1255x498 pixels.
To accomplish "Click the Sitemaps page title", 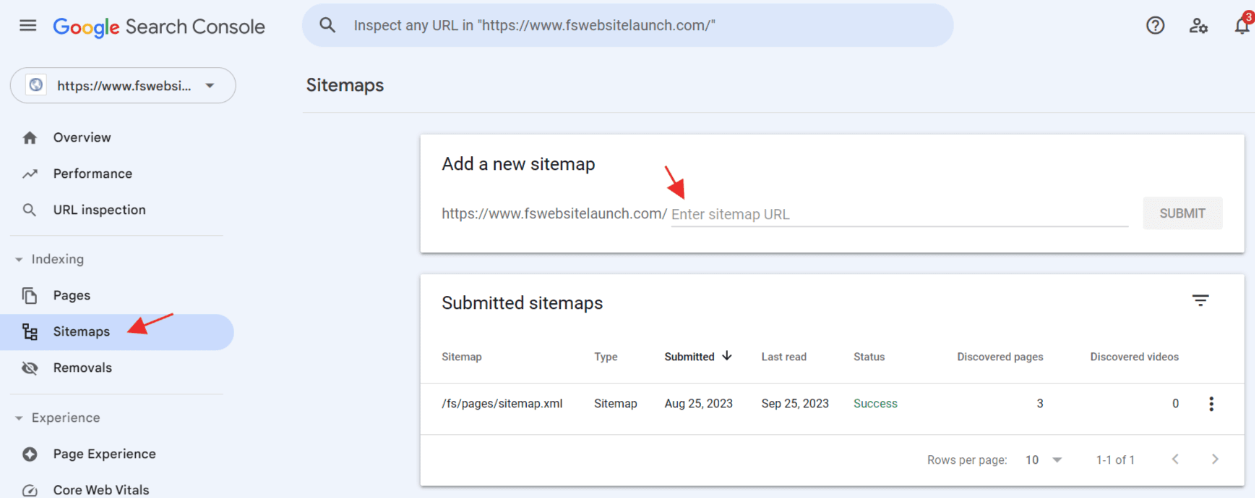I will click(x=345, y=85).
